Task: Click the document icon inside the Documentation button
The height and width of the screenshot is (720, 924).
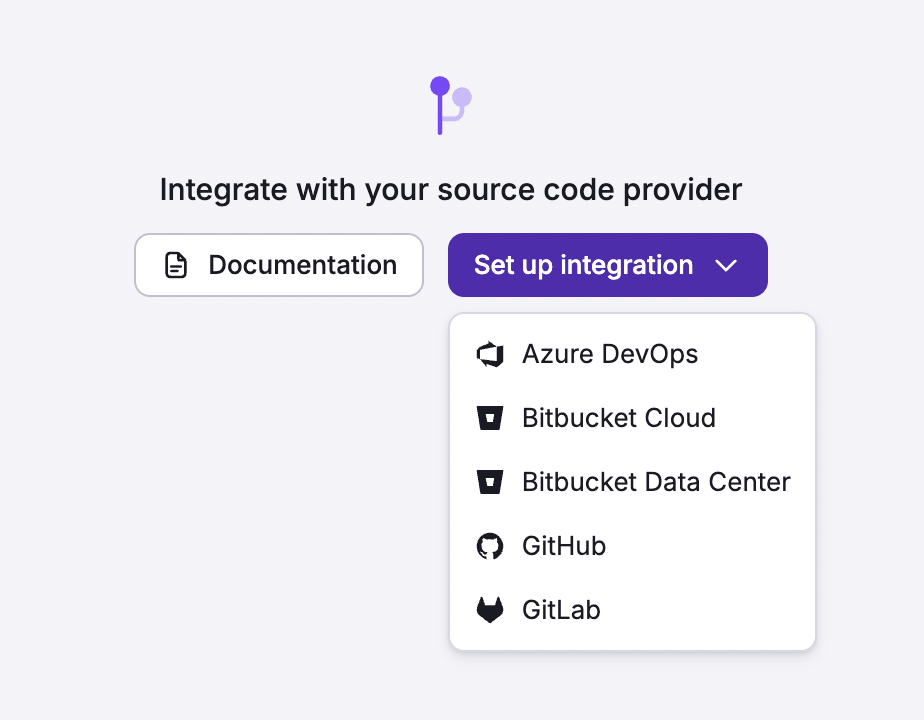Action: point(176,265)
